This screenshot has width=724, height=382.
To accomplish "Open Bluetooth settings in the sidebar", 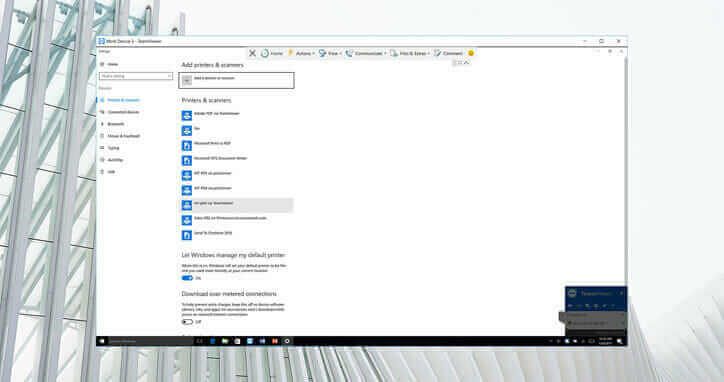I will click(113, 124).
